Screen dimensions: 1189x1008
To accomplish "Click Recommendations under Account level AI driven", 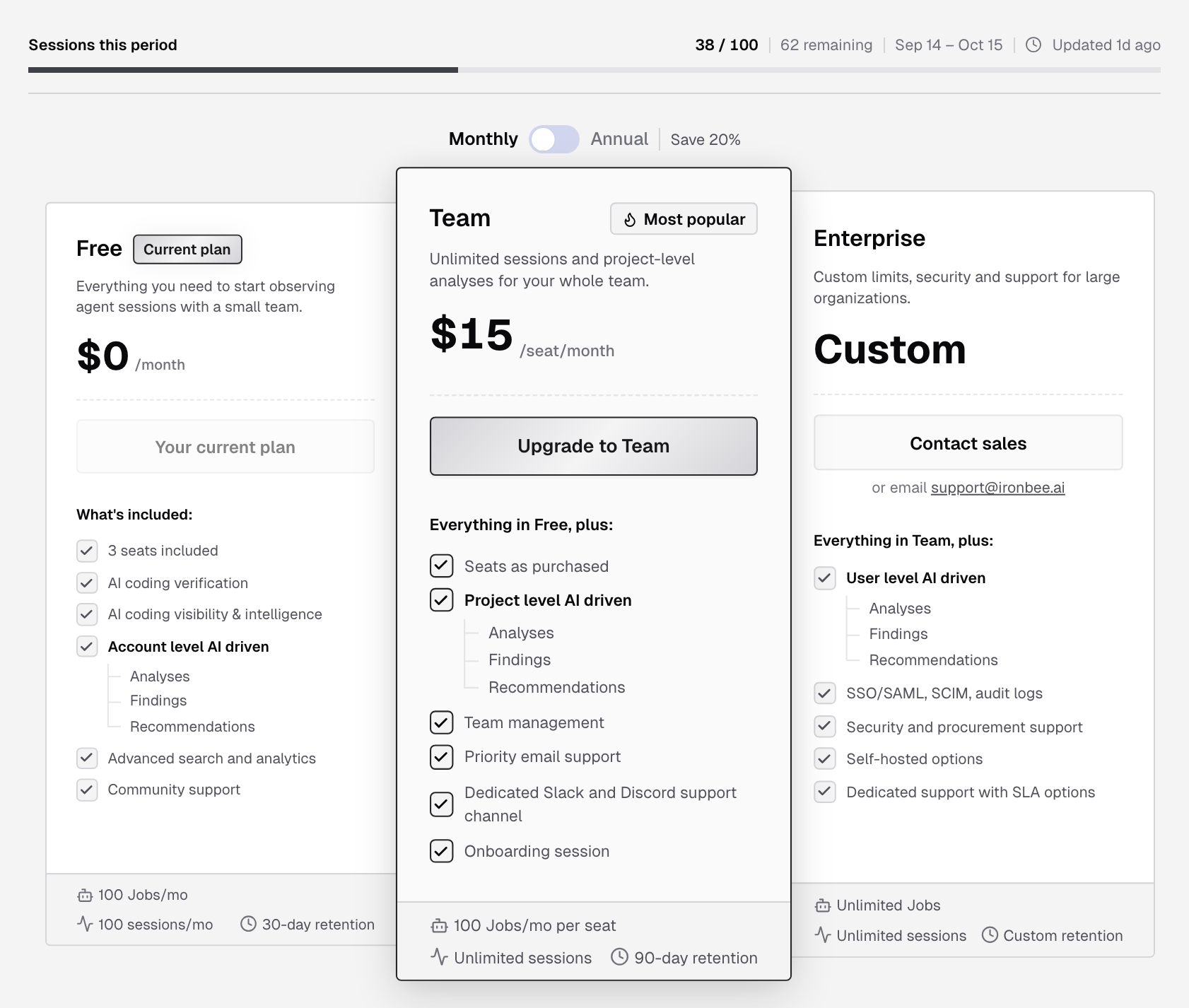I will [x=192, y=727].
